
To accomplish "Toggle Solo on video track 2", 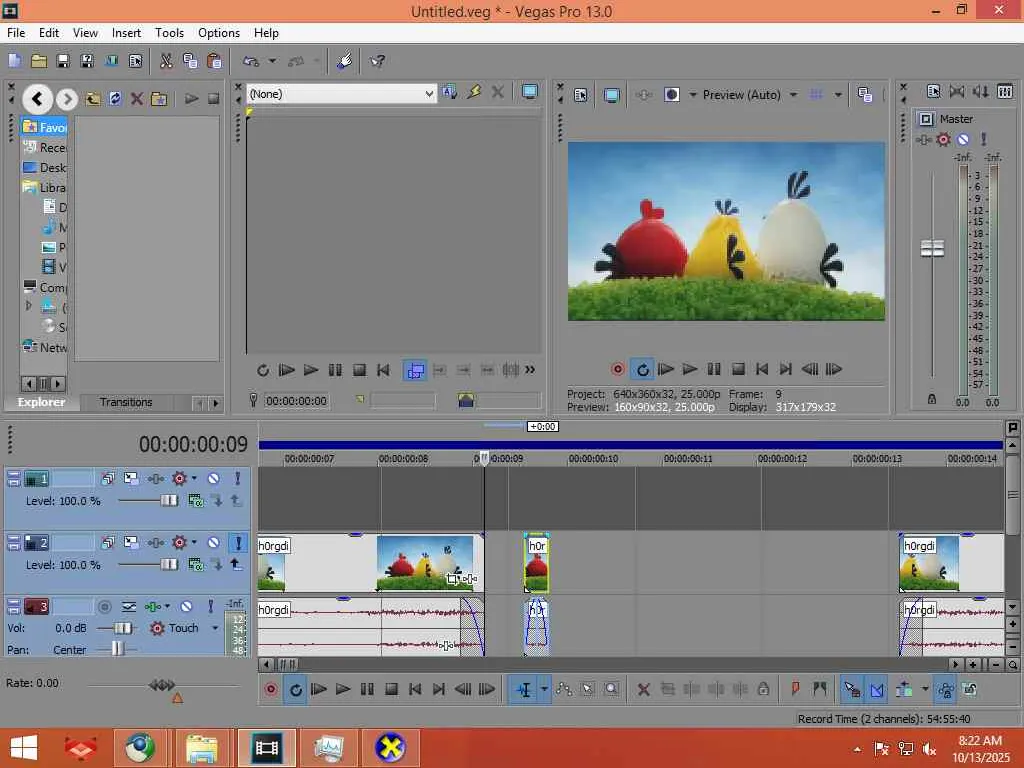I will [238, 543].
